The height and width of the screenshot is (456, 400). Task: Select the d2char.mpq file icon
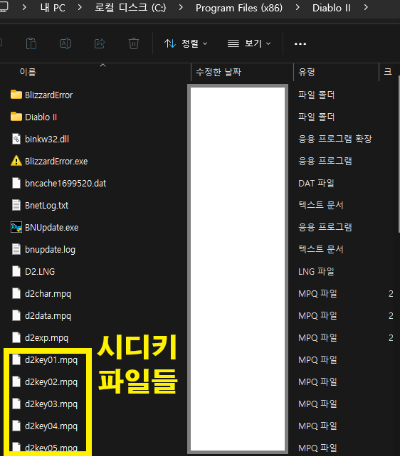16,294
